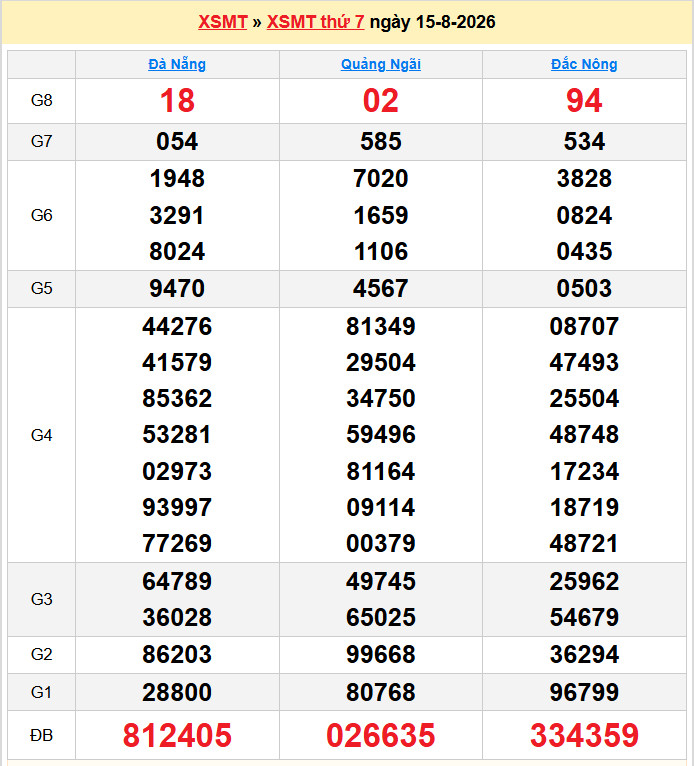
Task: Select the G6 row label
Action: pos(42,215)
